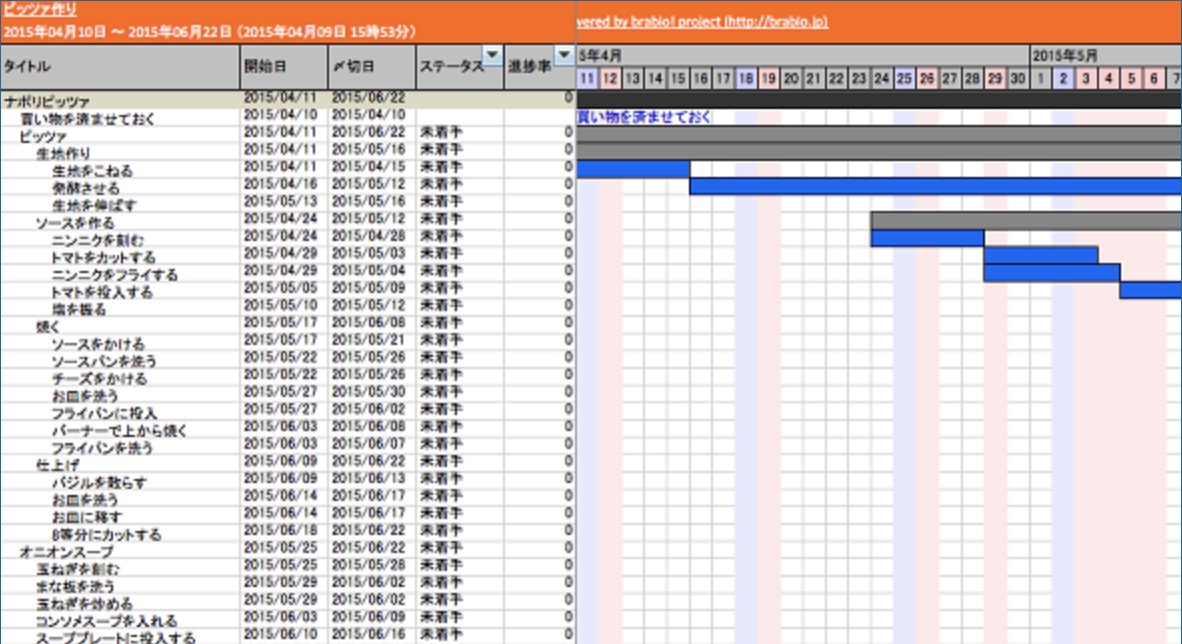Select the 未着手 status cell for 焼く

(441, 323)
